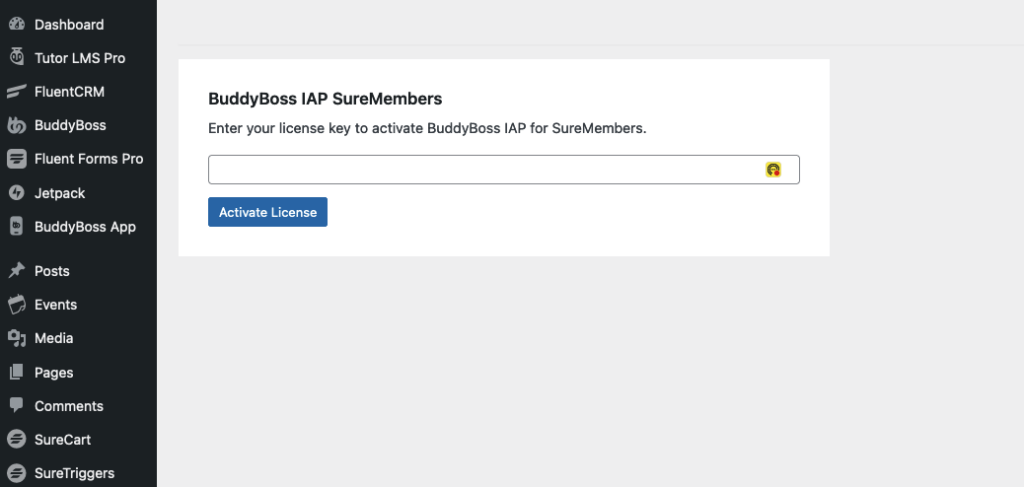1024x487 pixels.
Task: Open the Comments menu
Action: [x=68, y=406]
